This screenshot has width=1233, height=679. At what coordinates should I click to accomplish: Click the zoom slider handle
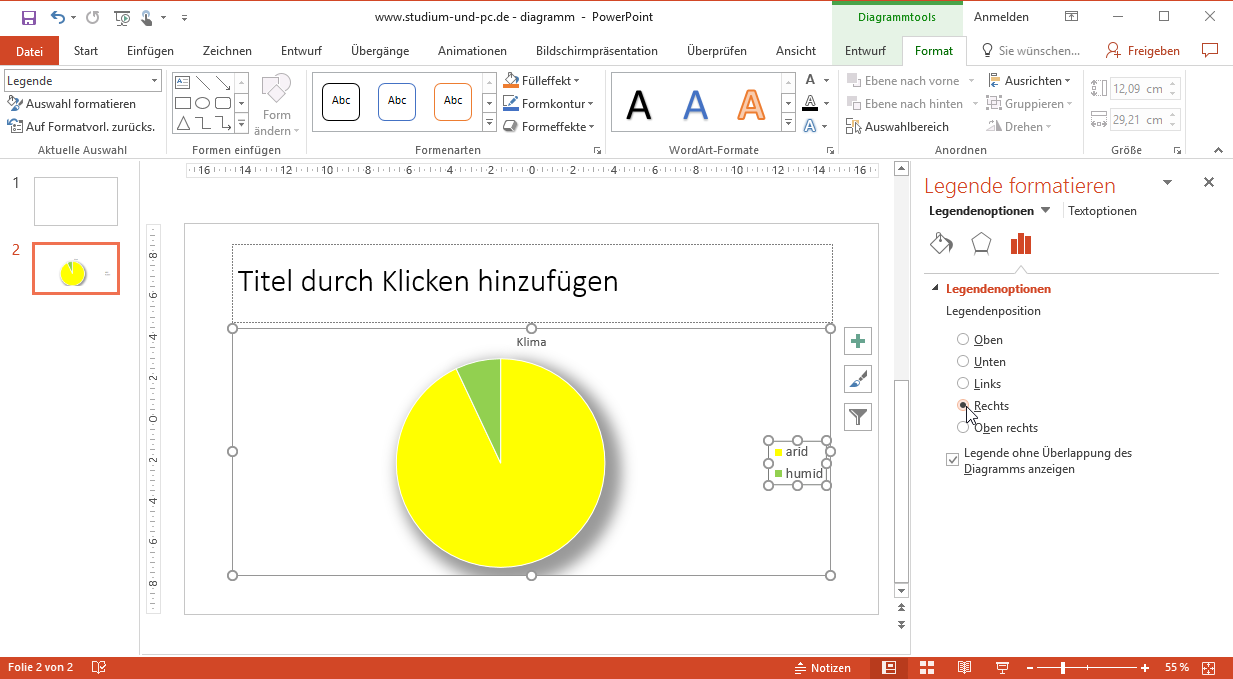point(1062,668)
